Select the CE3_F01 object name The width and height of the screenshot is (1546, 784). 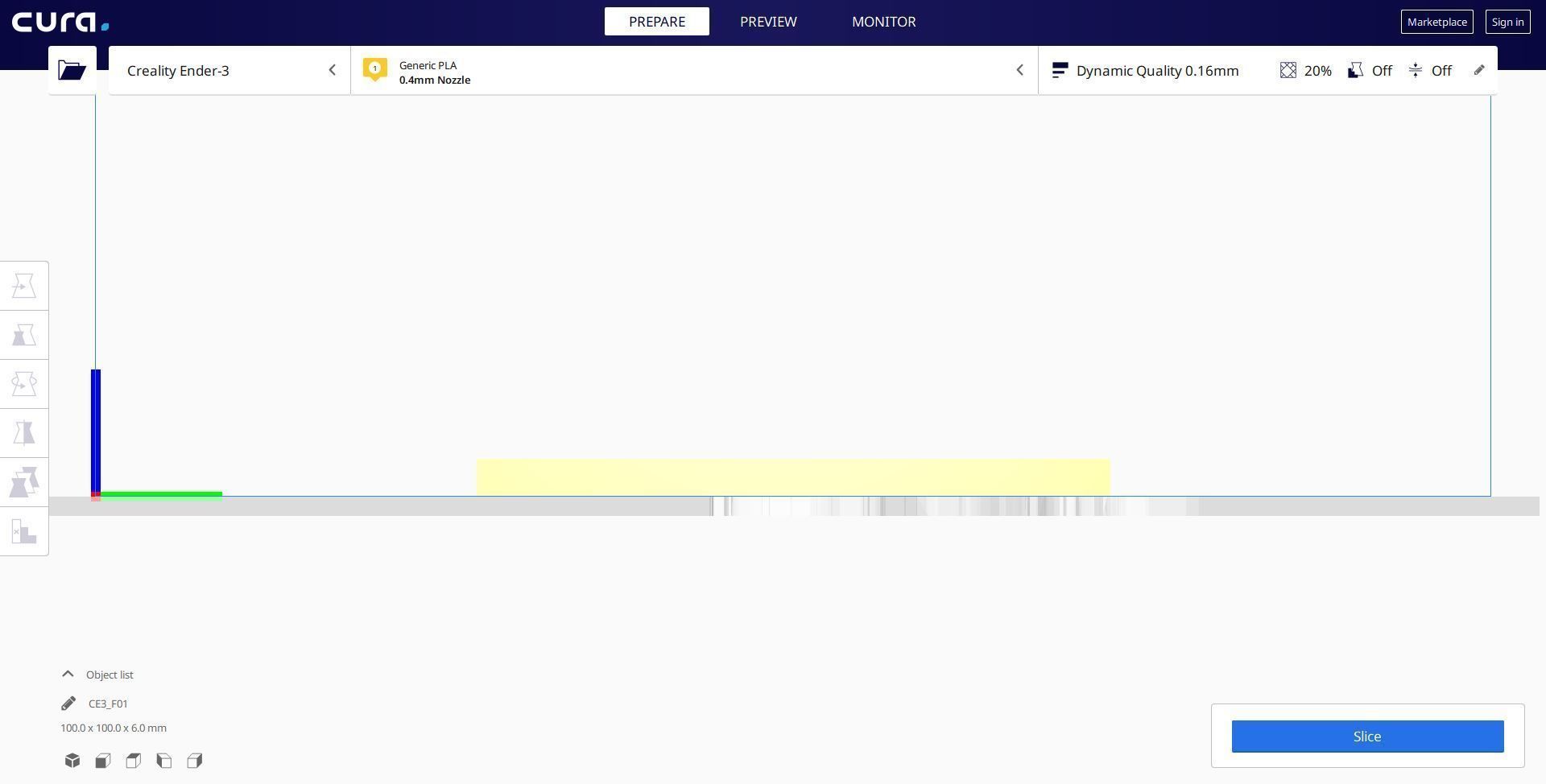point(108,704)
